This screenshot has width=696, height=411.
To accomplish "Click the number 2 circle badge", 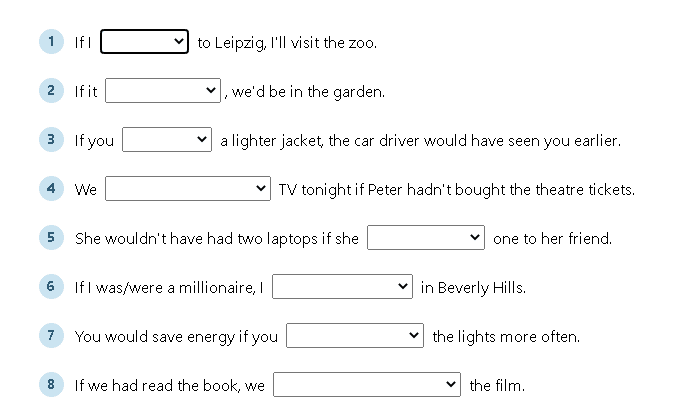I will click(x=51, y=90).
